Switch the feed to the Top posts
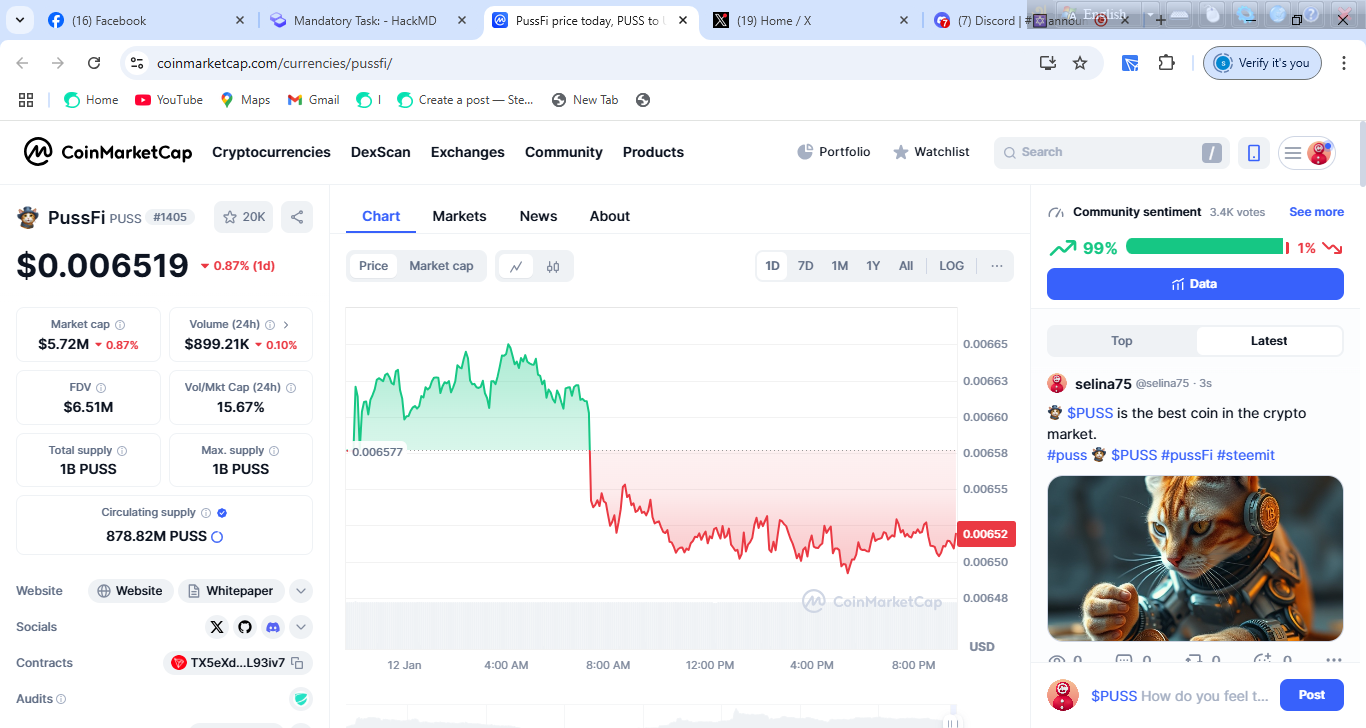1366x728 pixels. point(1121,341)
